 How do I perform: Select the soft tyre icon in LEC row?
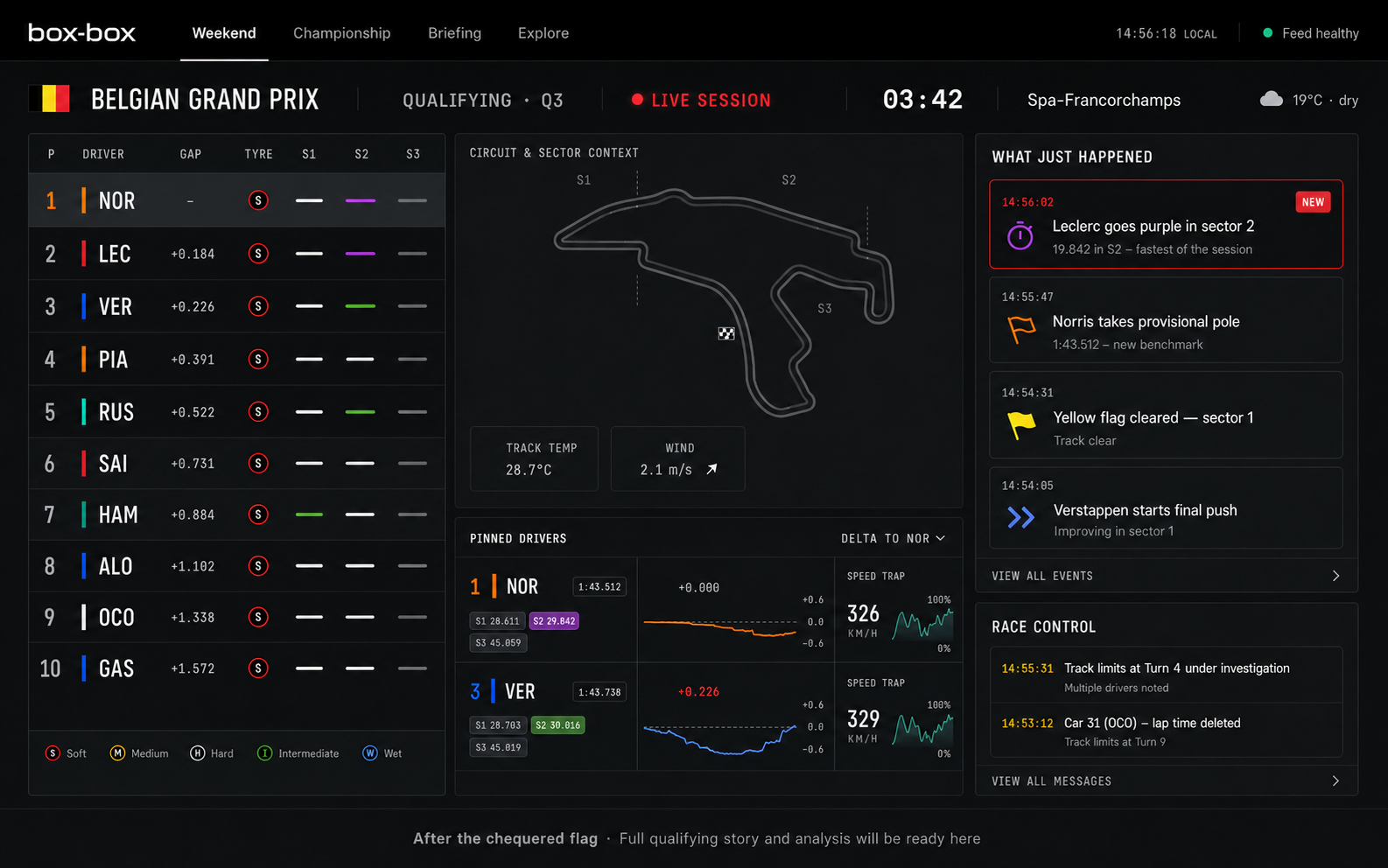(x=257, y=254)
